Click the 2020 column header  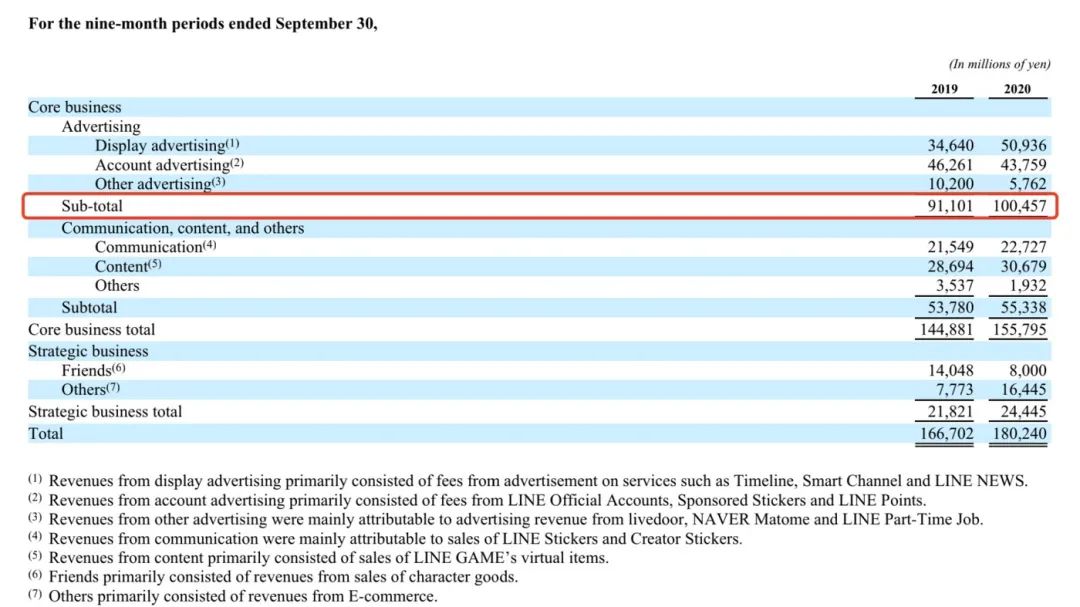pyautogui.click(x=1017, y=89)
